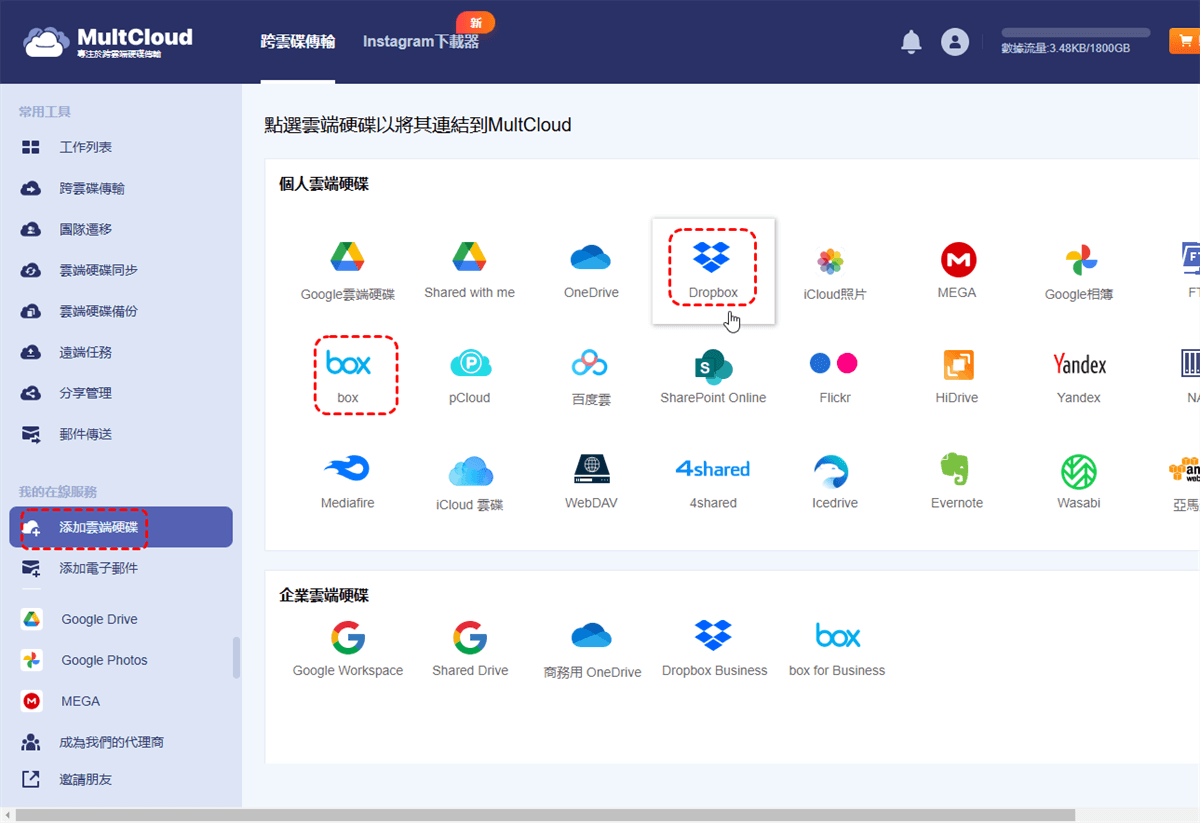Add HiDrive cloud service

[x=957, y=376]
